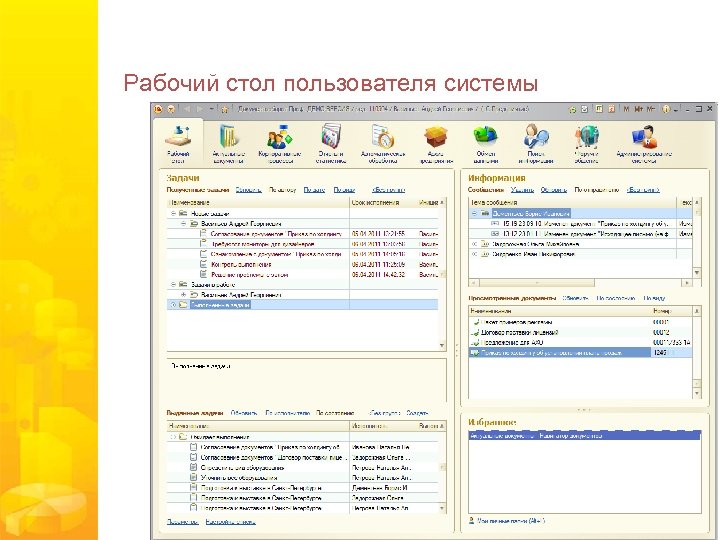Select the Договор поставки лицензий viewed document
Viewport: 720px width, 540px height.
(580, 332)
